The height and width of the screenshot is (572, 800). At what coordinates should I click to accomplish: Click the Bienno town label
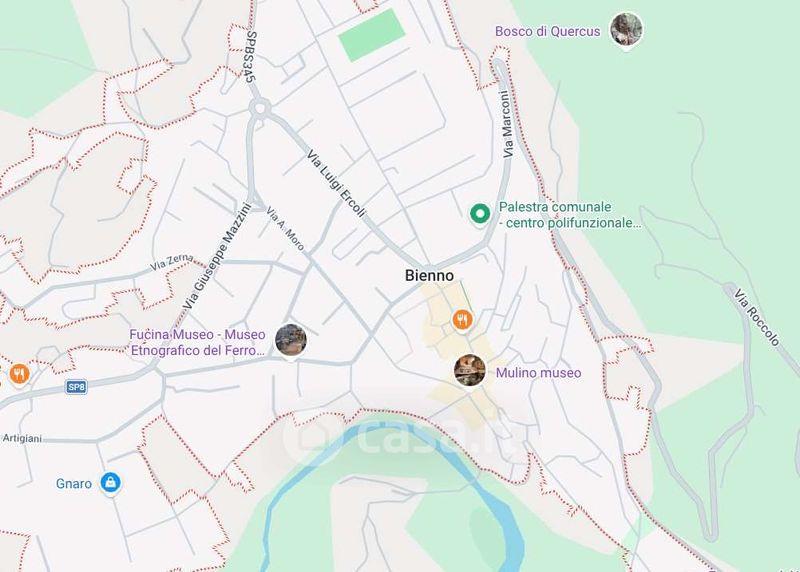pos(429,276)
